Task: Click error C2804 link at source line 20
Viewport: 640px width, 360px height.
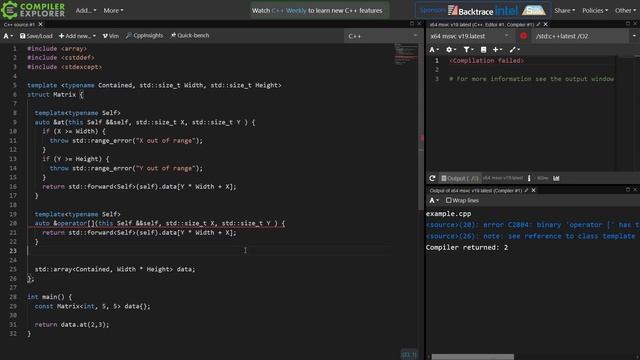Action: click(532, 225)
